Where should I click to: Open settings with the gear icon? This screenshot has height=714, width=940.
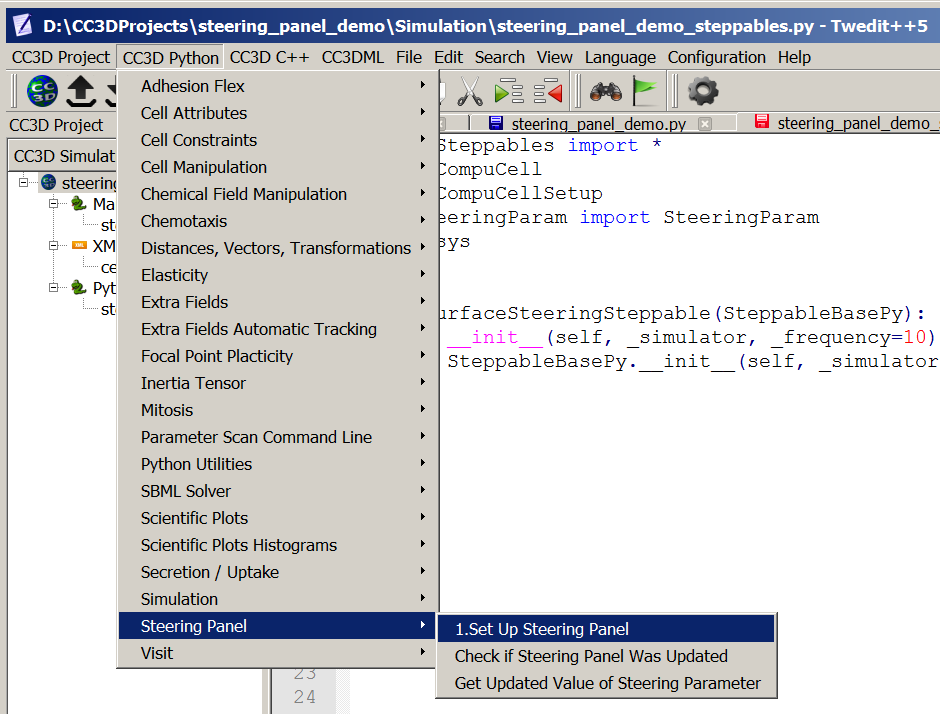(703, 92)
